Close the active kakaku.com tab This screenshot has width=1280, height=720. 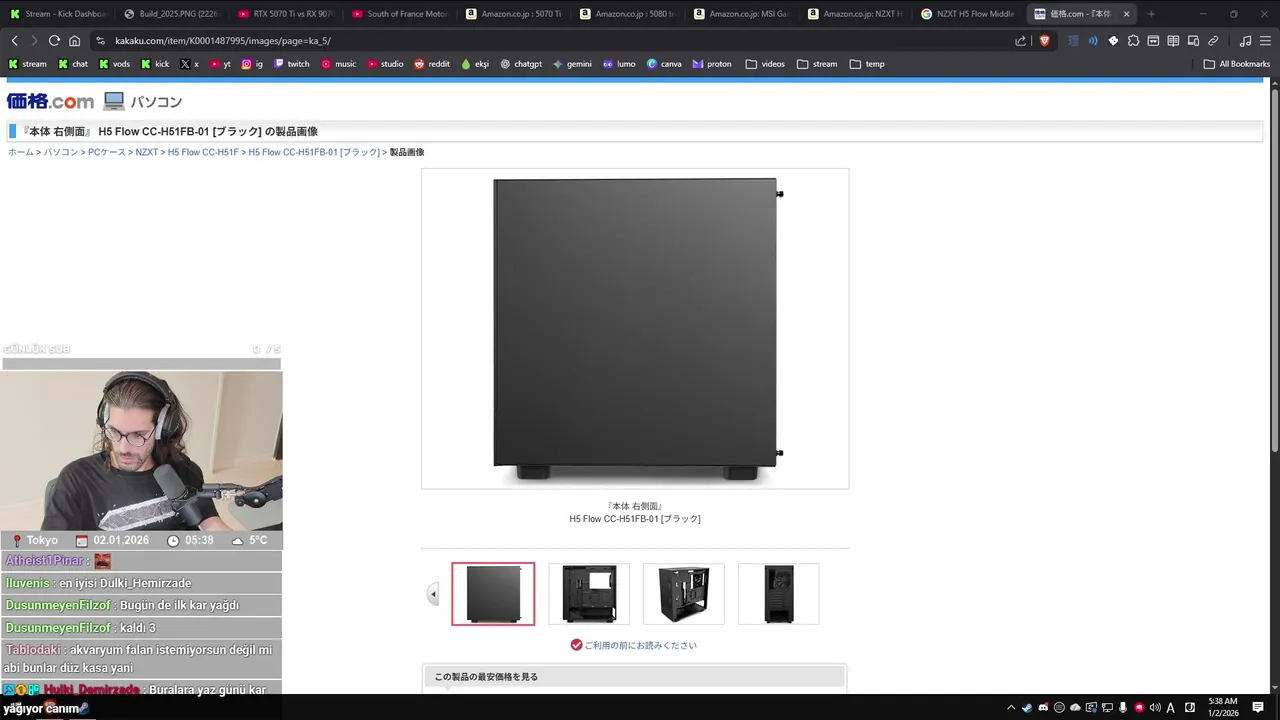click(x=1126, y=14)
